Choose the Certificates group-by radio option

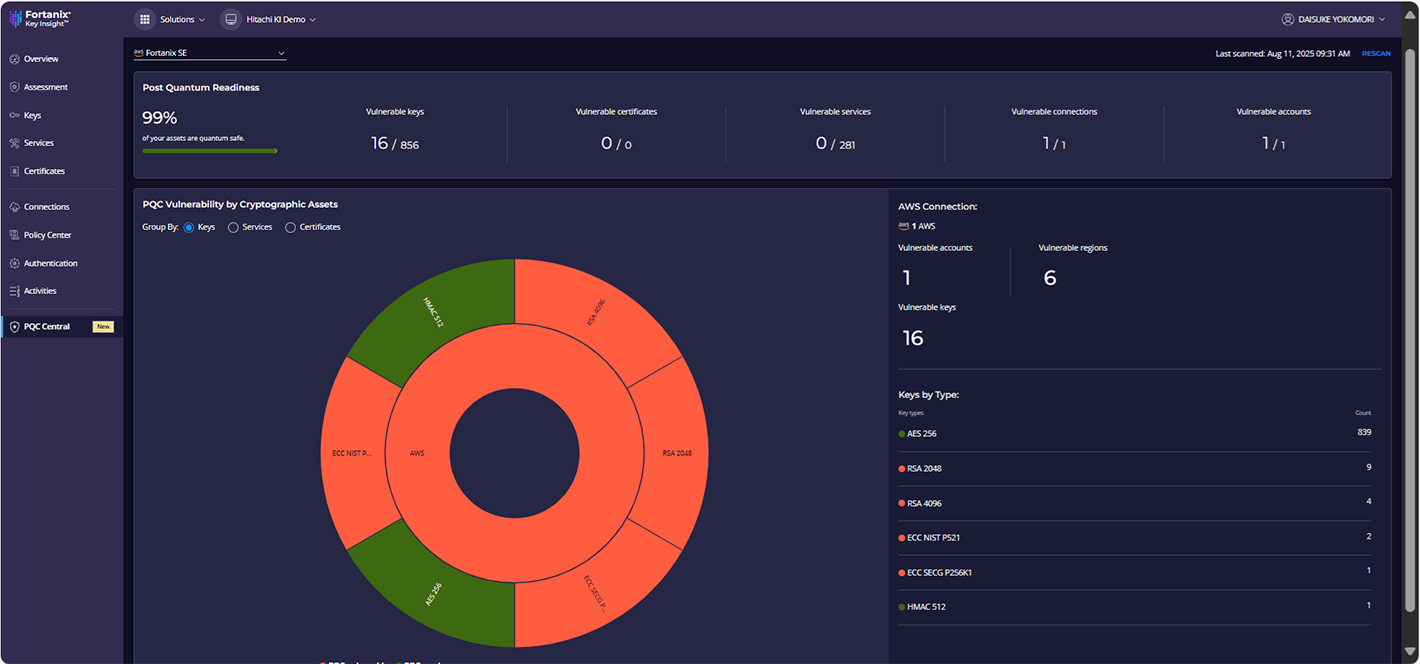[291, 227]
